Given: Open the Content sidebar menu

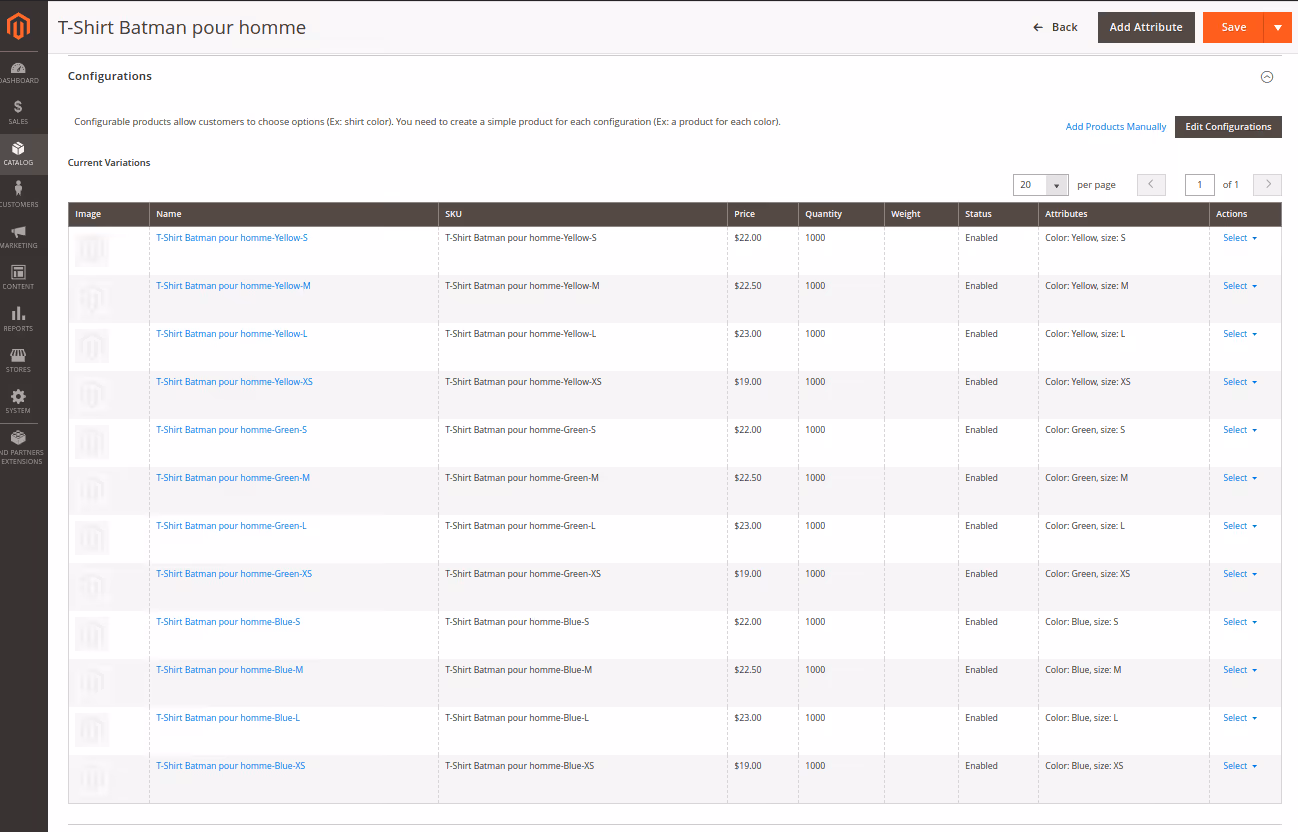Looking at the screenshot, I should coord(18,278).
